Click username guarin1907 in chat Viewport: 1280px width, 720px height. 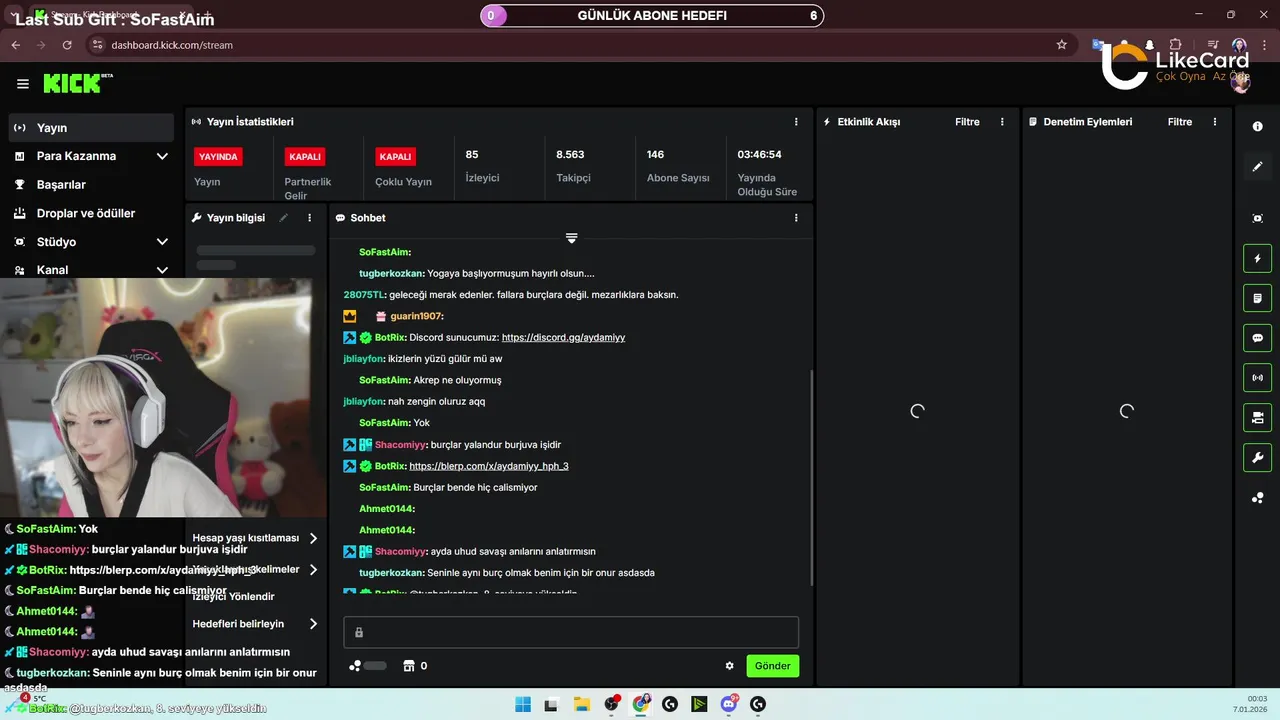(x=416, y=316)
